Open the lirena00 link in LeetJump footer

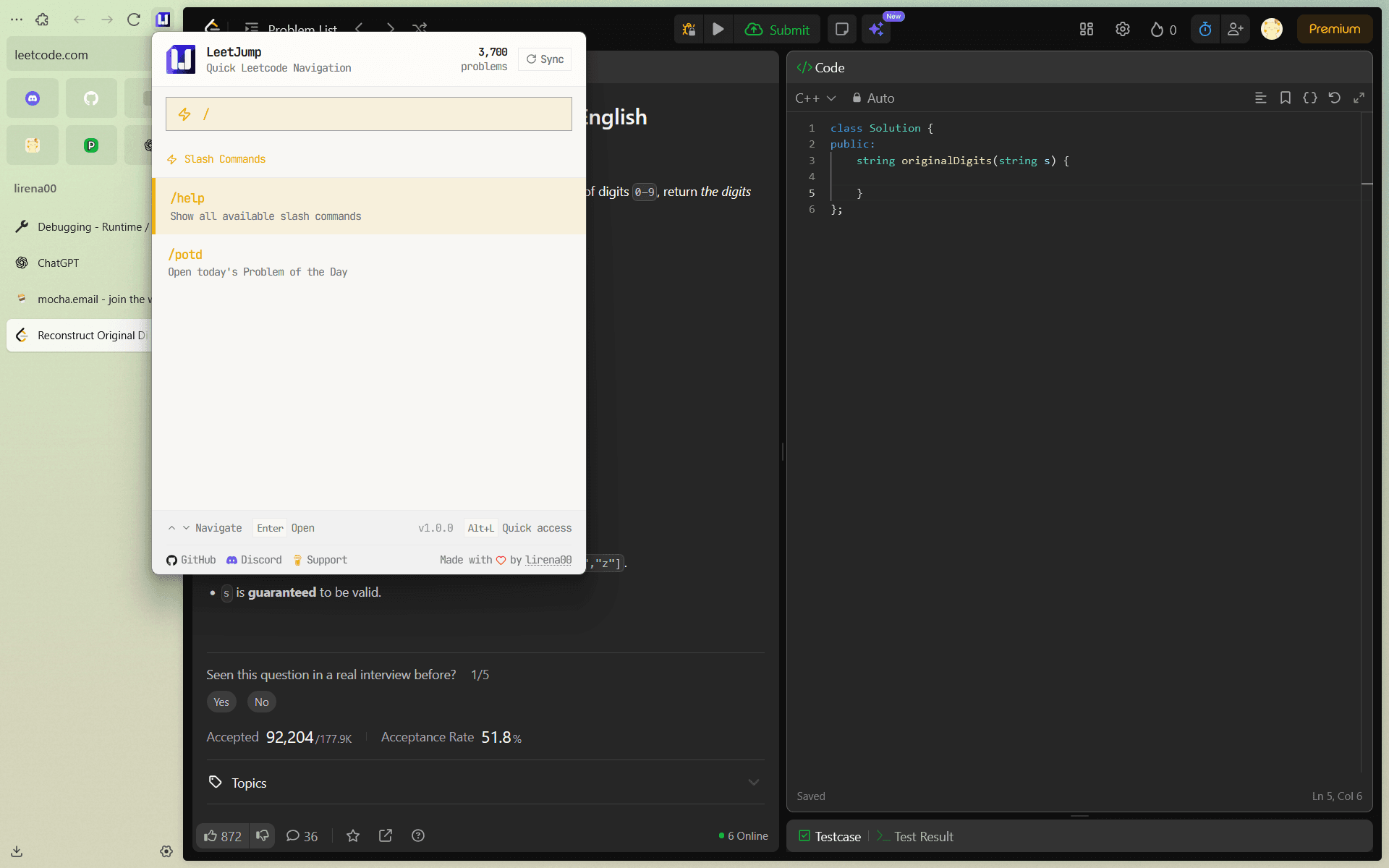(548, 559)
